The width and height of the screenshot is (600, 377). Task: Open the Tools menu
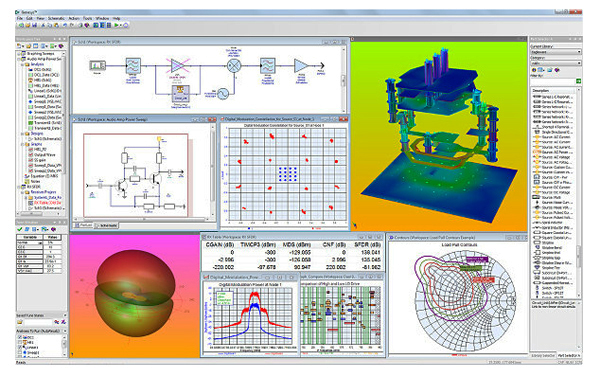[87, 18]
